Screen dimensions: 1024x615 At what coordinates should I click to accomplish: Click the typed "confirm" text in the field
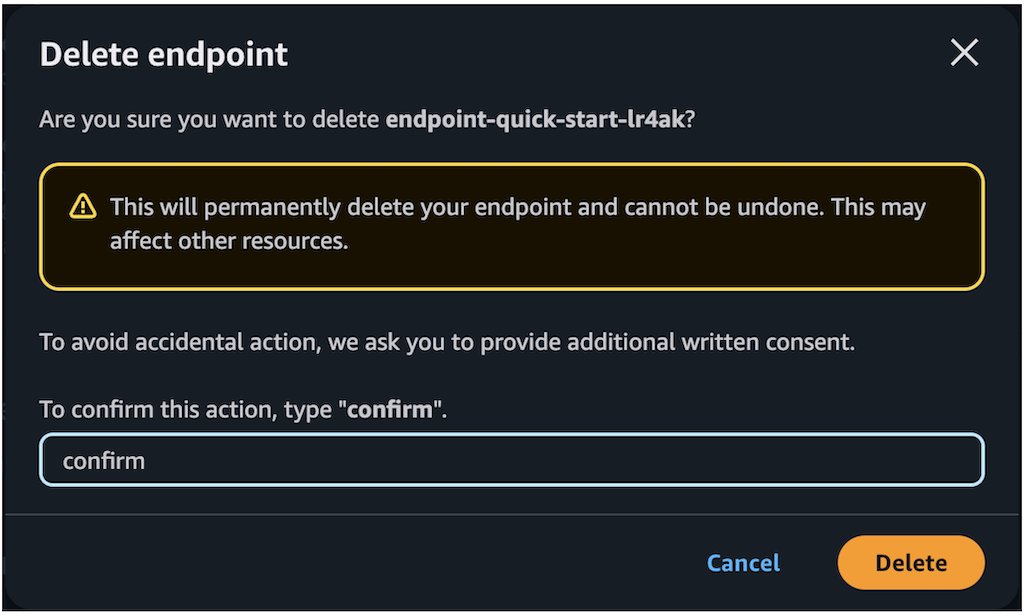coord(104,461)
